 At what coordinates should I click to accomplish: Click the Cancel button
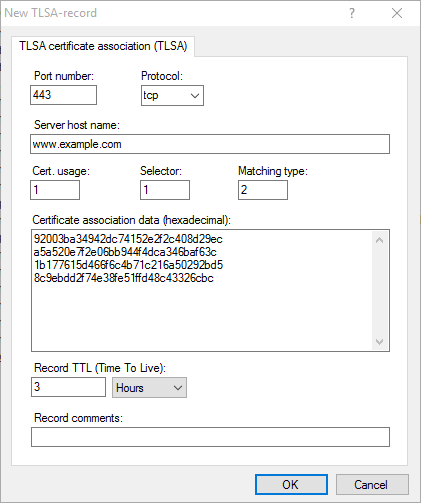(372, 485)
